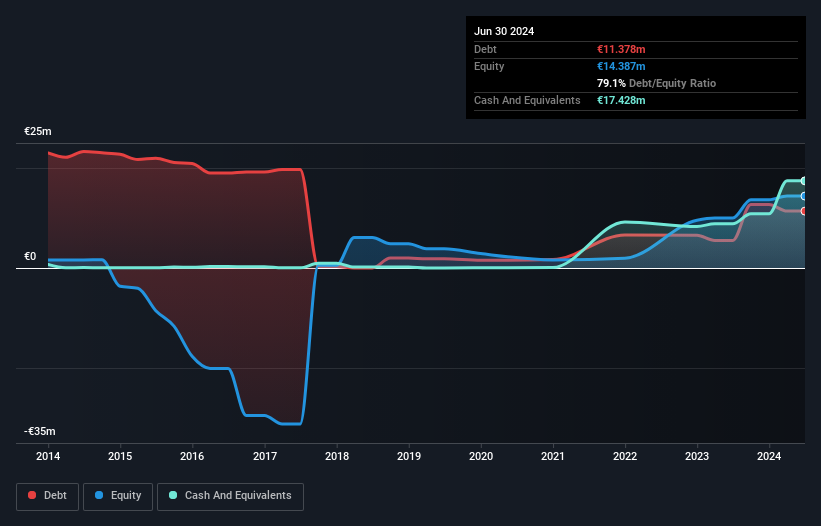Image resolution: width=821 pixels, height=526 pixels.
Task: Click the -€35m y-axis label
Action: pyautogui.click(x=40, y=431)
